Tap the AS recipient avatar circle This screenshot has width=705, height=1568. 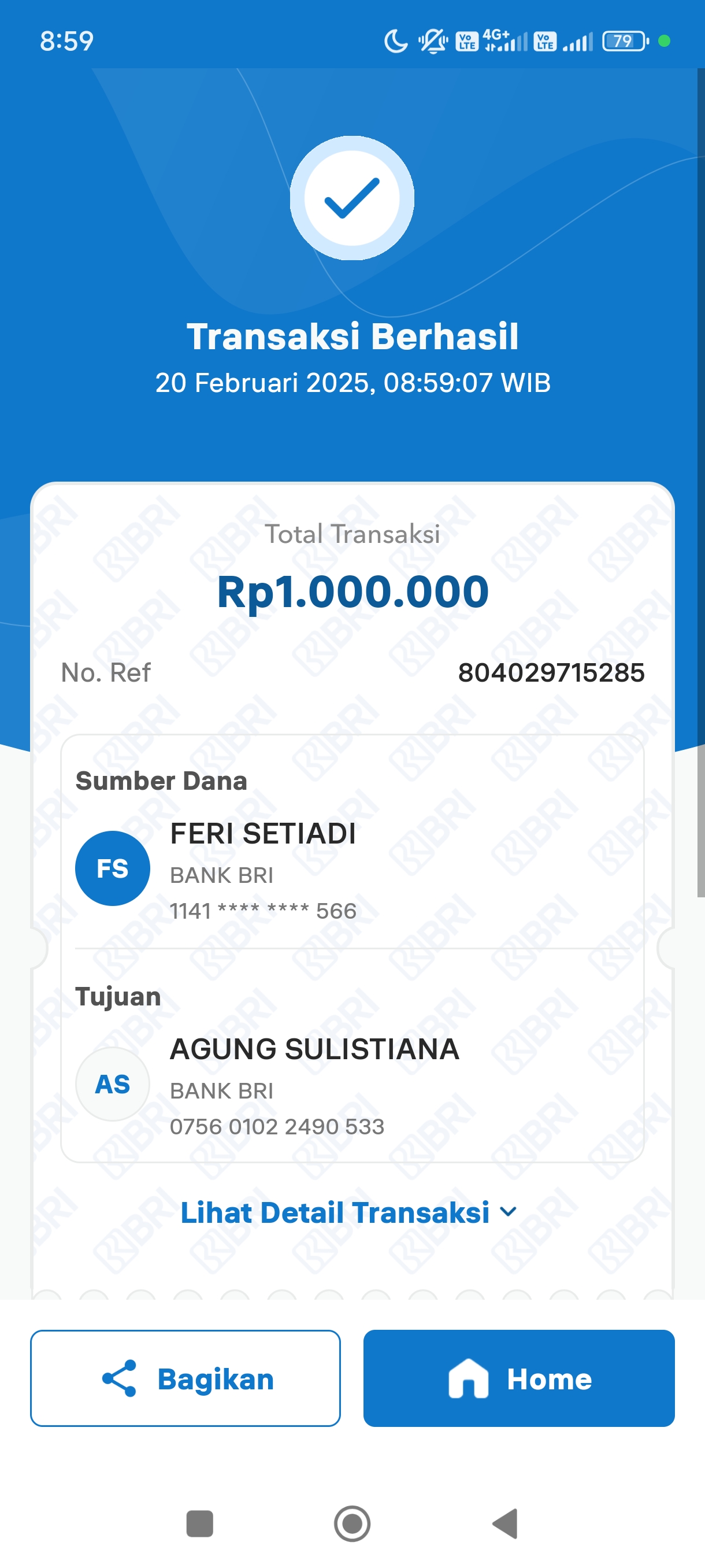pyautogui.click(x=113, y=1084)
